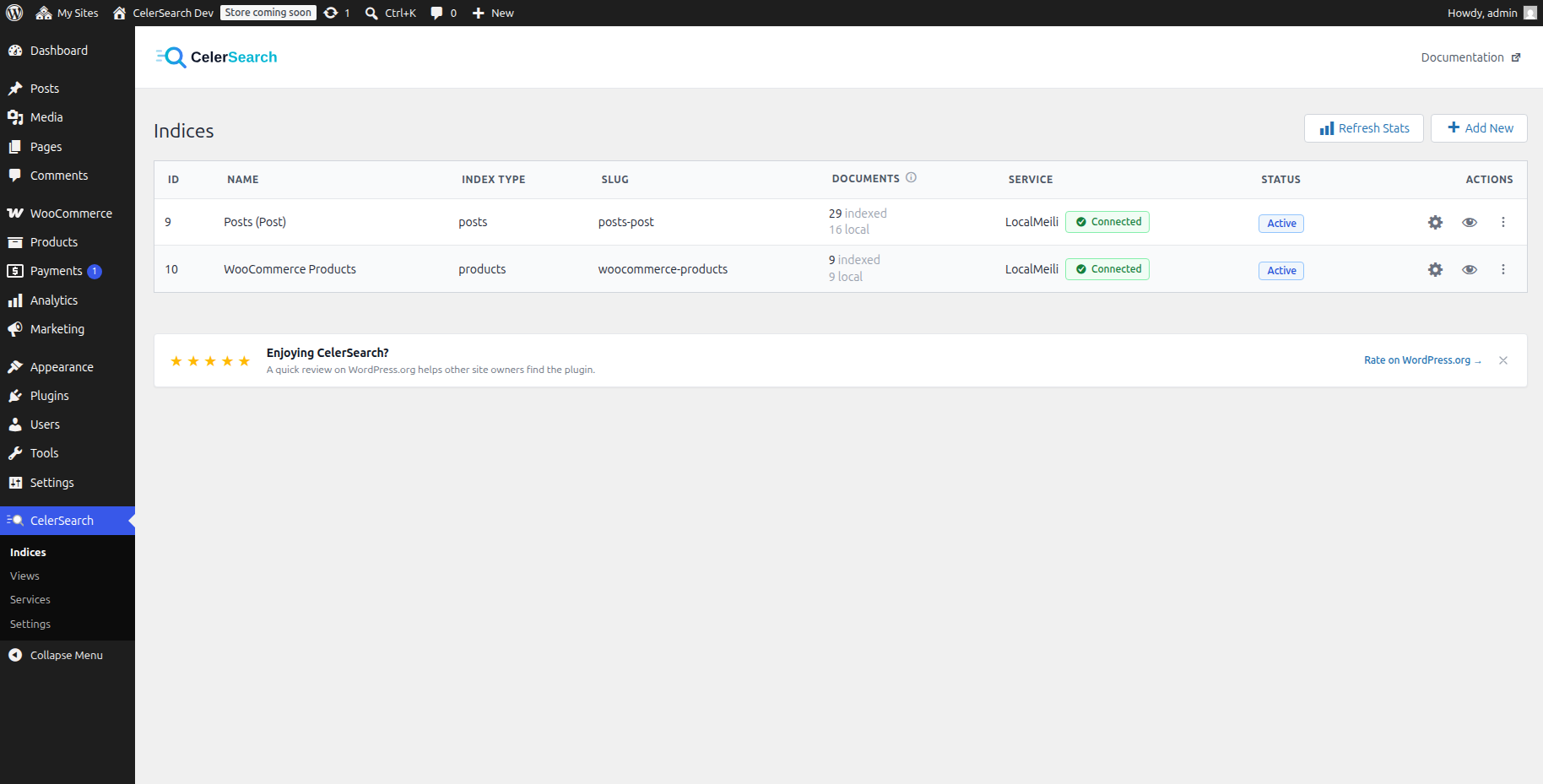
Task: Click WooCommerce Products index name
Action: 290,269
